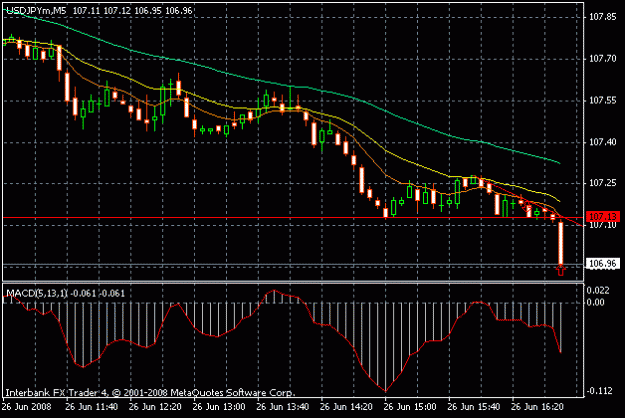Click the OHLC values 107.11 107.12 106.95 106.96
The image size is (625, 418).
click(x=132, y=11)
